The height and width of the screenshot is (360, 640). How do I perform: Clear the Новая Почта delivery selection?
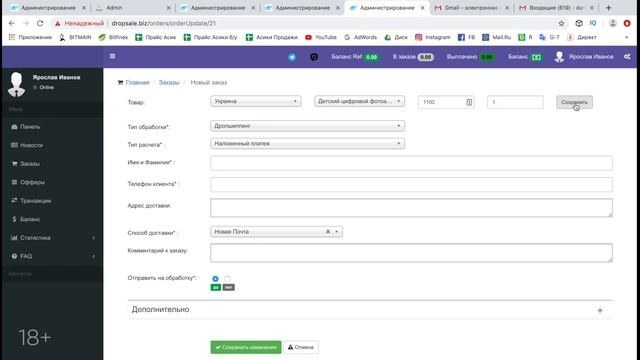coord(327,231)
